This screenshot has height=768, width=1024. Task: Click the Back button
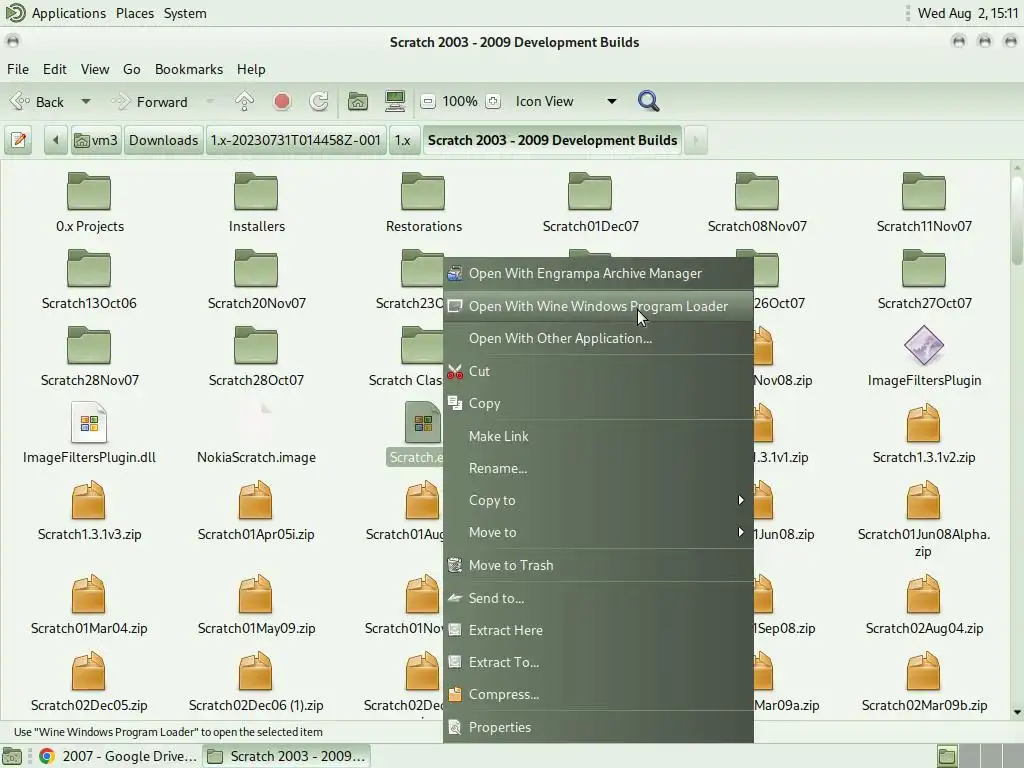click(39, 102)
